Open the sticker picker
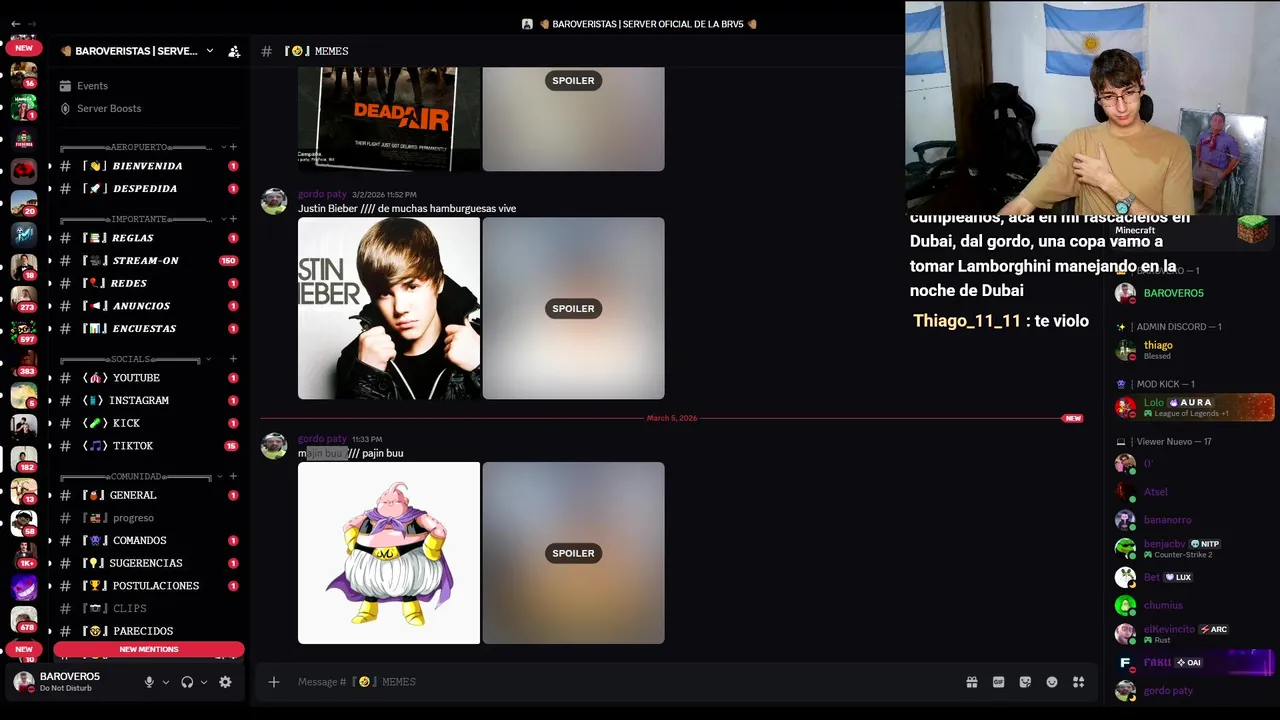The height and width of the screenshot is (720, 1280). pos(1025,682)
